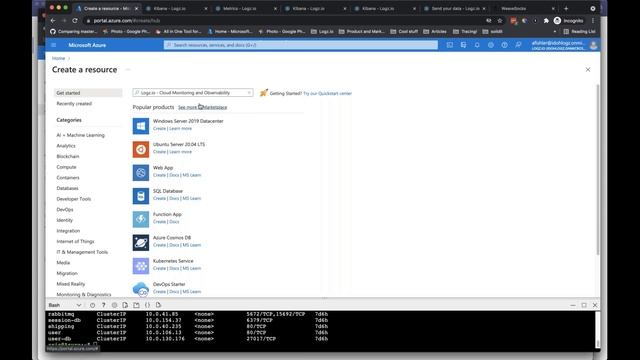The width and height of the screenshot is (640, 360).
Task: Clear the Logz.io marketplace search box
Action: [249, 93]
